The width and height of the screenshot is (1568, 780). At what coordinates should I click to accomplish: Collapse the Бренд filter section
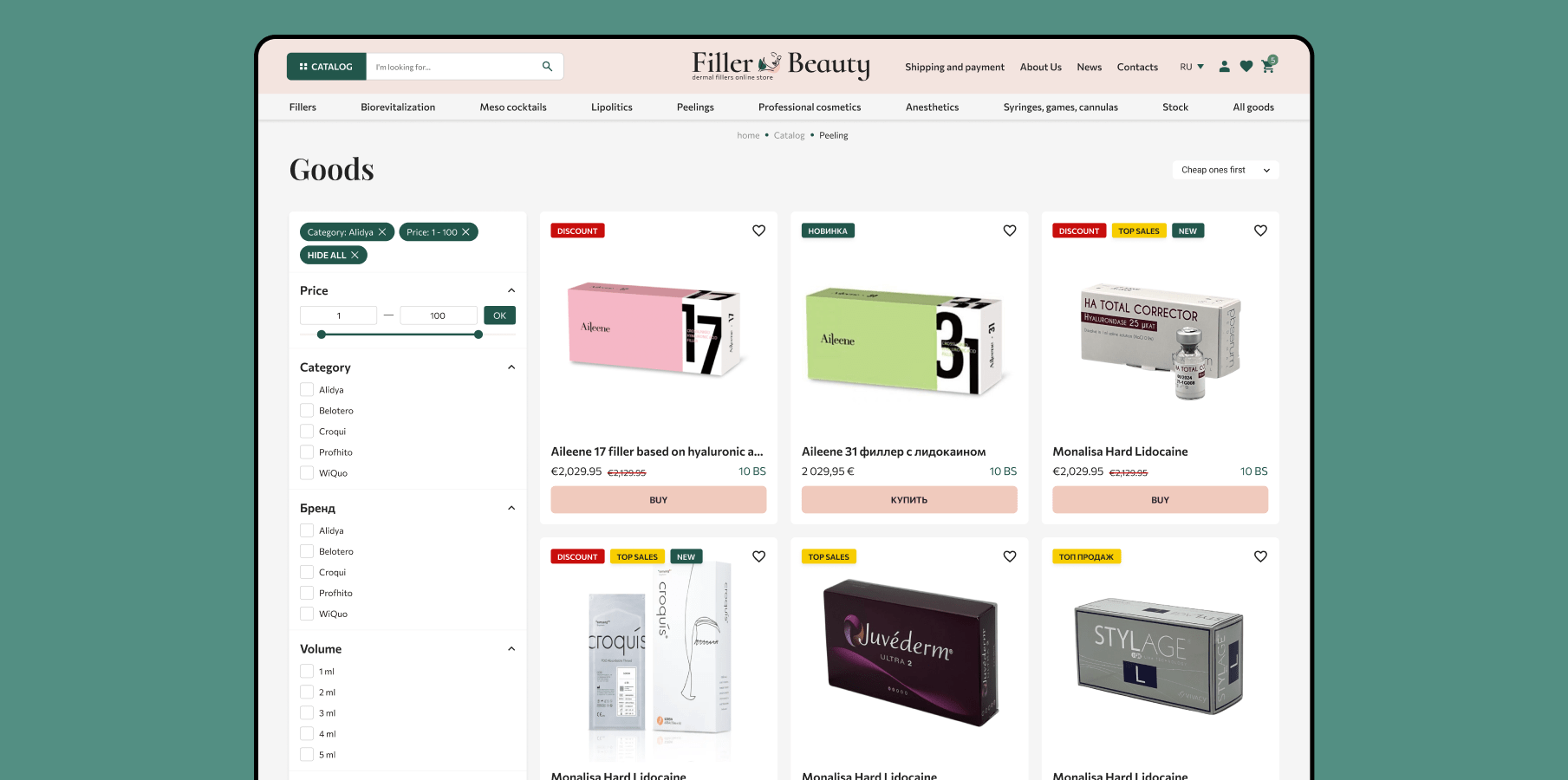coord(511,508)
